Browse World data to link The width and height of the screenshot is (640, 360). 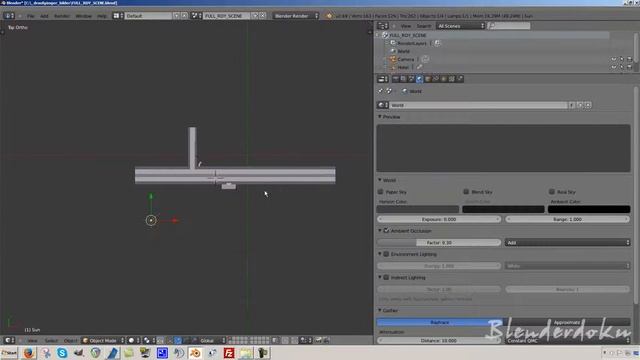(x=383, y=105)
